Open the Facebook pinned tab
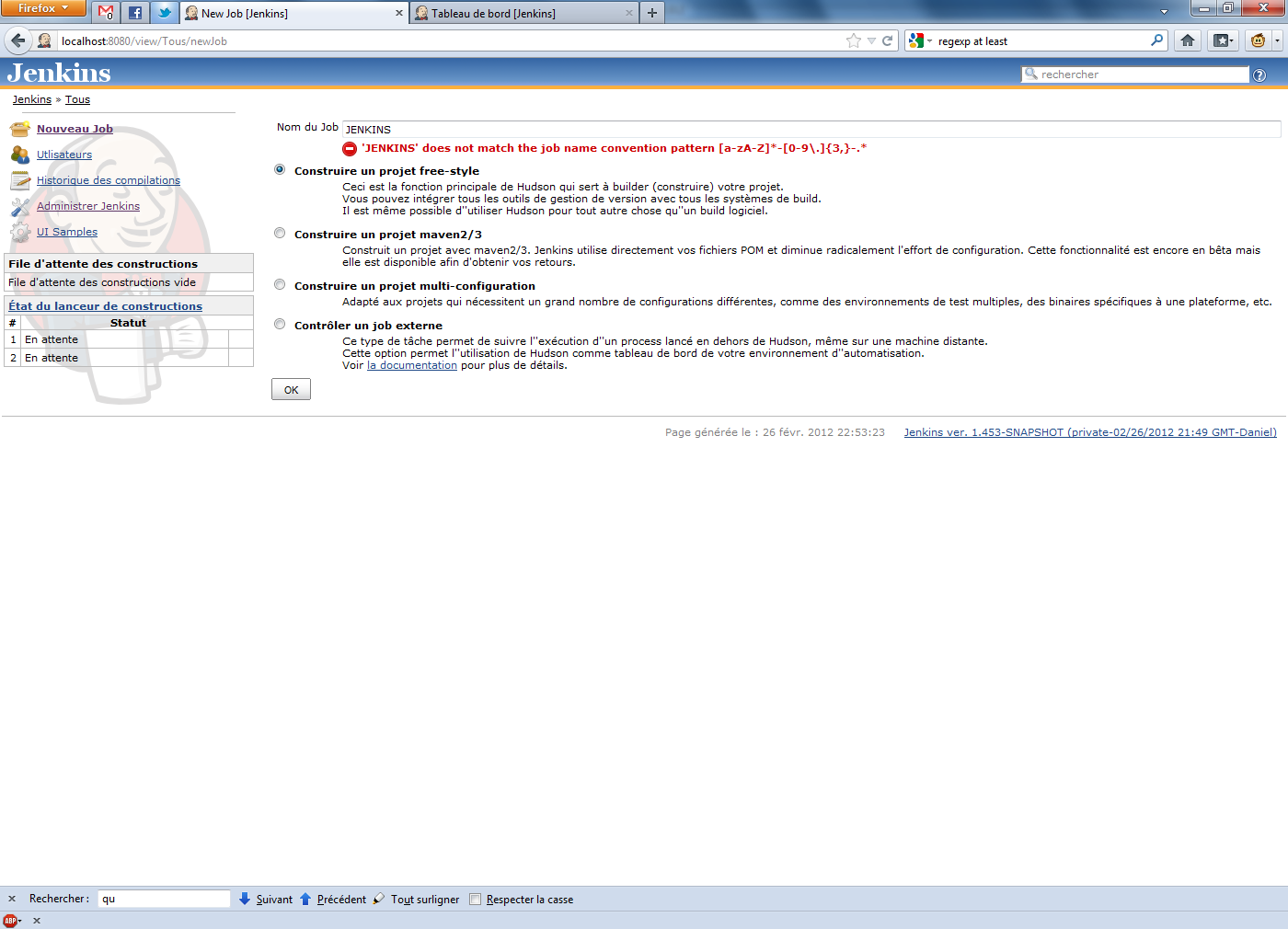 coord(135,13)
